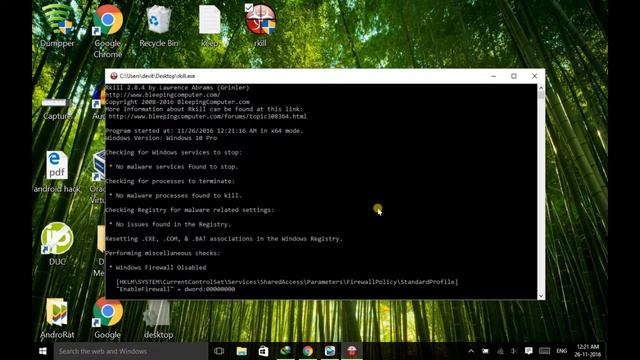Select the AndroRat desktop icon
640x360 pixels.
click(57, 318)
